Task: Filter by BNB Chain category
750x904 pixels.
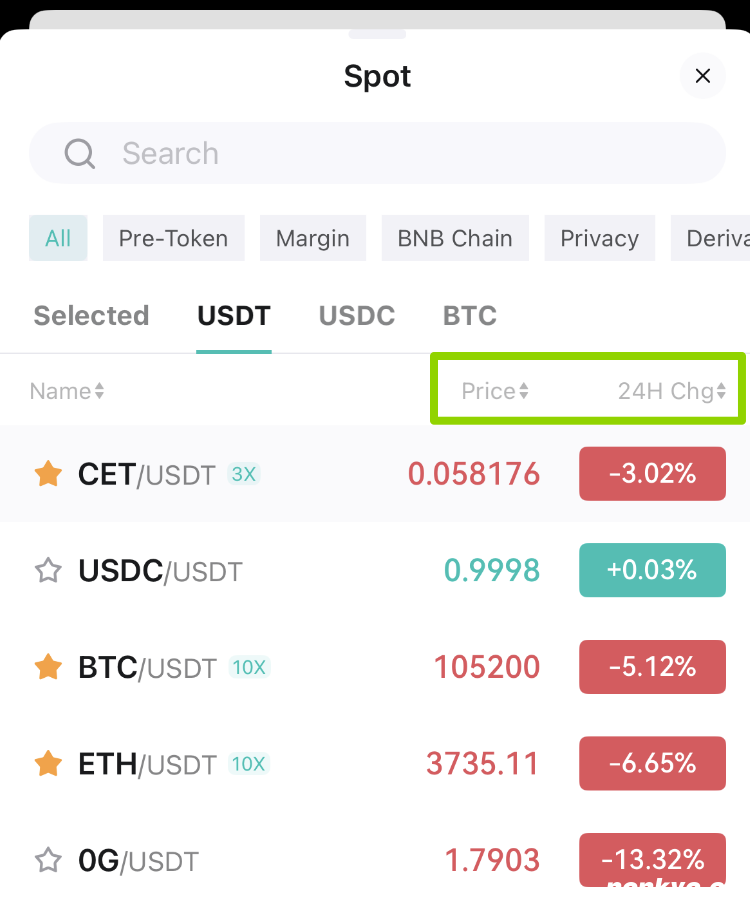Action: tap(455, 238)
